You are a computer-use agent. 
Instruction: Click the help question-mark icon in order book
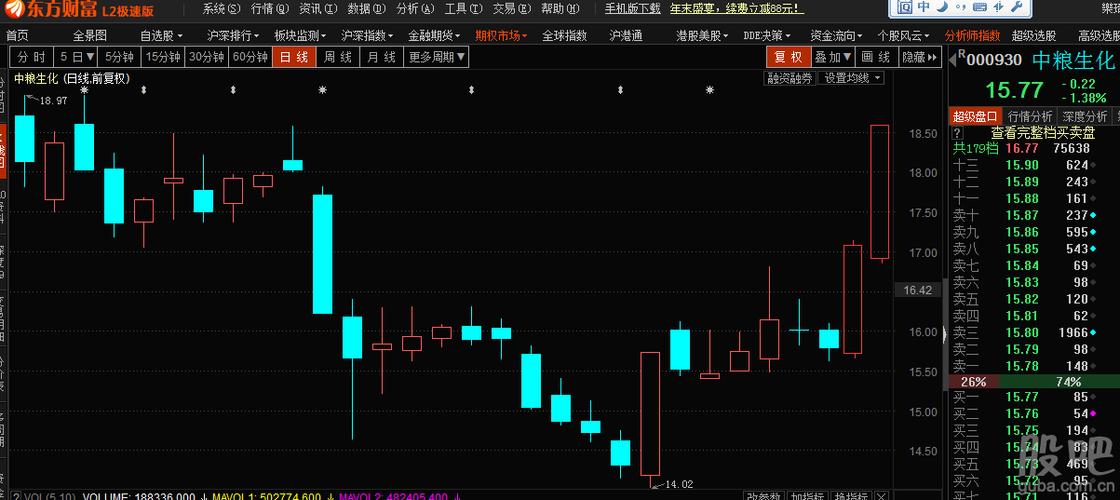[957, 133]
